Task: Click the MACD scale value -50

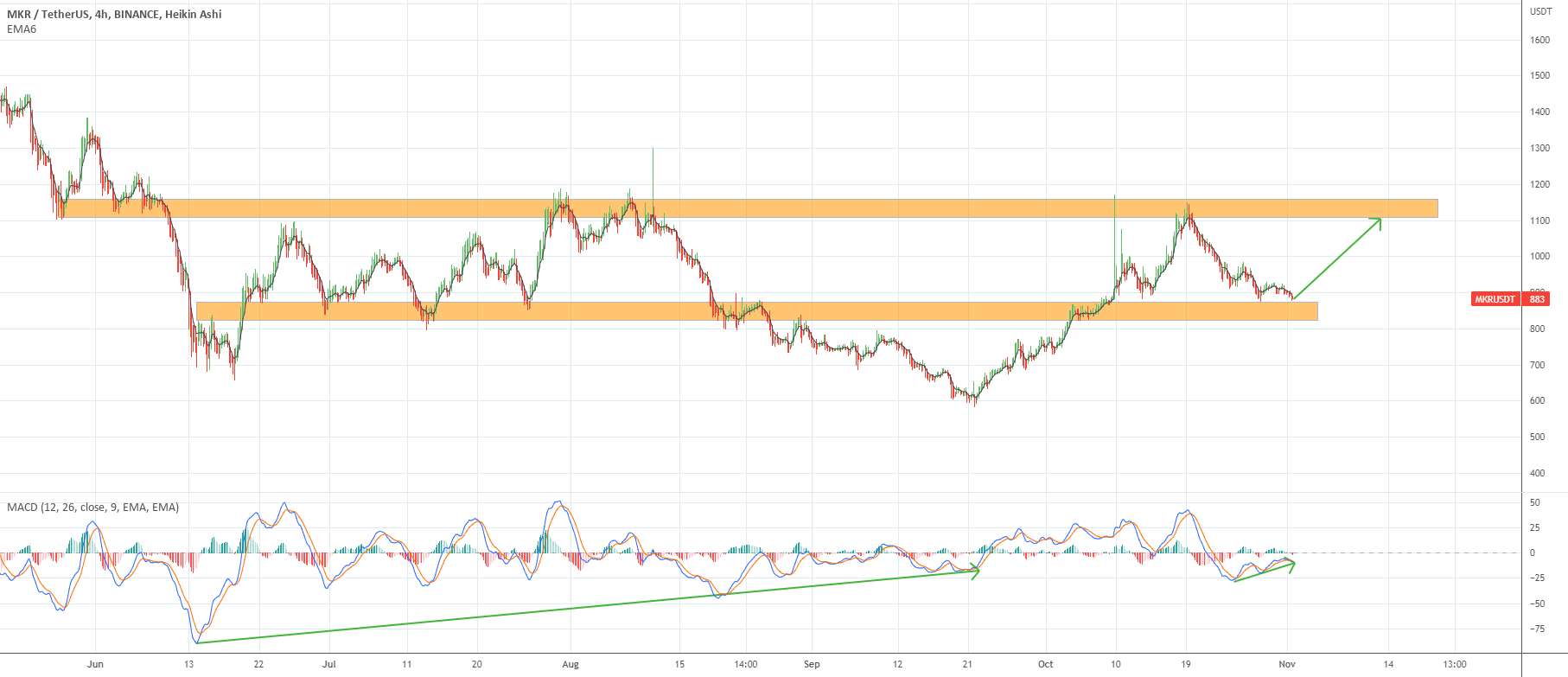Action: 1536,604
